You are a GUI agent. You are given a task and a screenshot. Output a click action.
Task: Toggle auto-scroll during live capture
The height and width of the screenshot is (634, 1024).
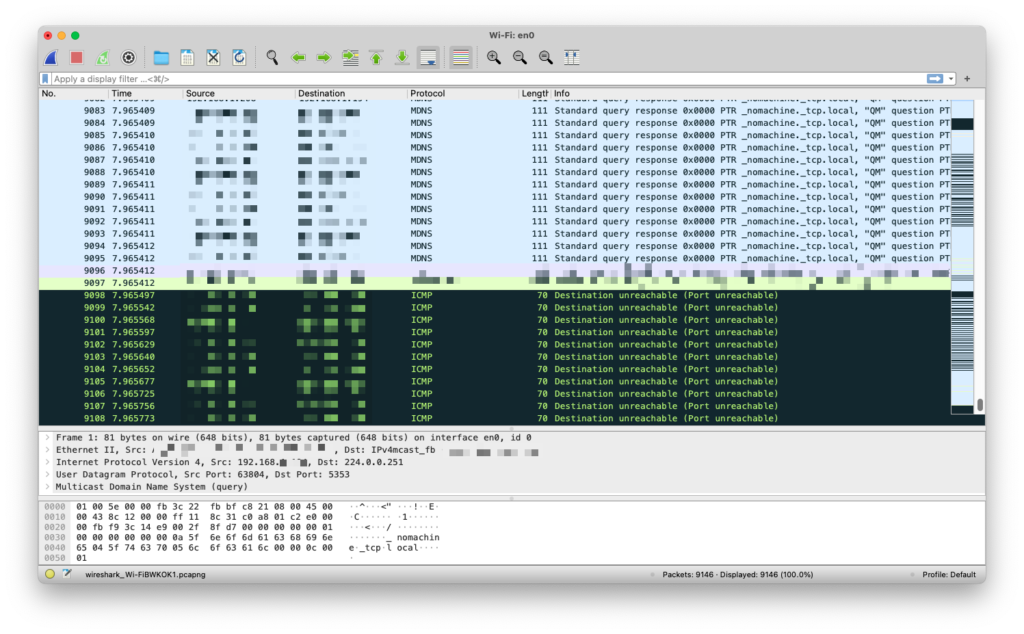tap(428, 57)
